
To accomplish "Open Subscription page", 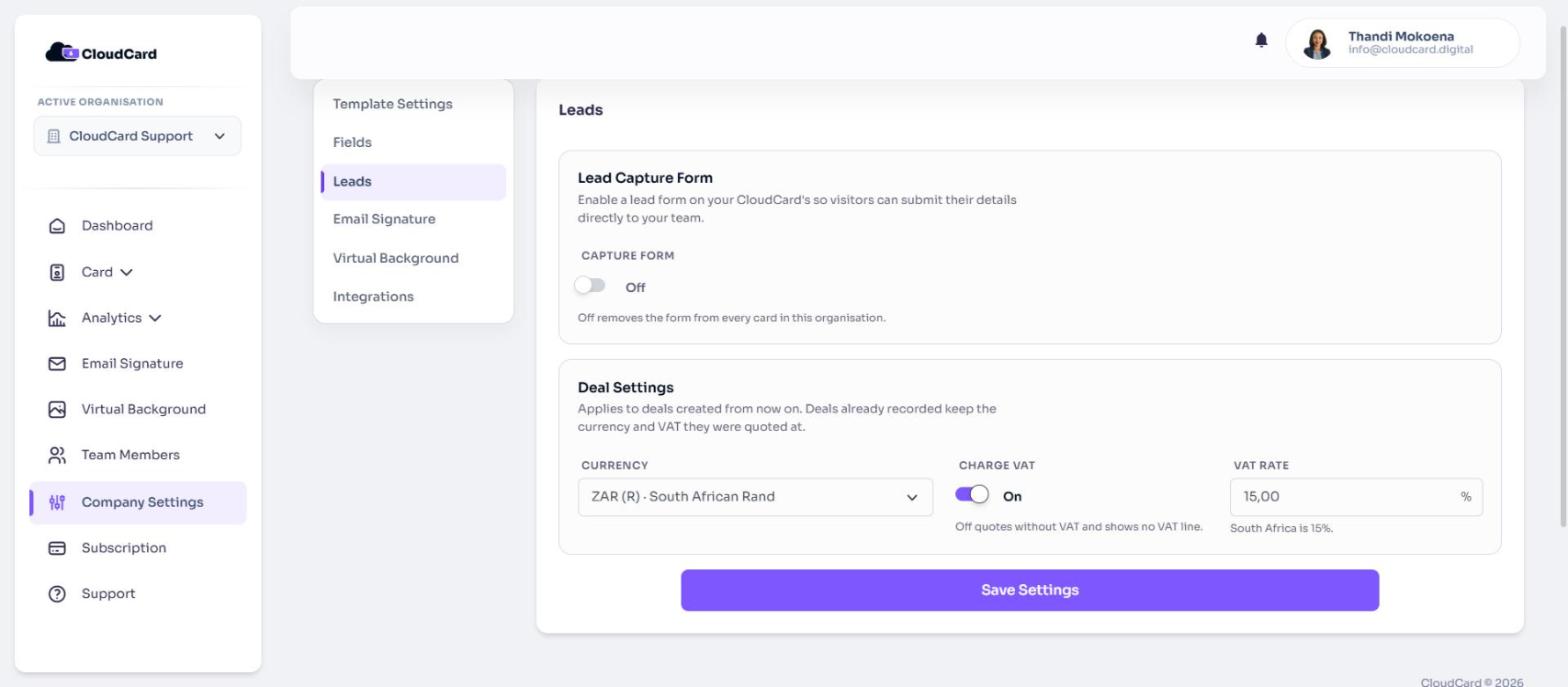I will (x=138, y=548).
